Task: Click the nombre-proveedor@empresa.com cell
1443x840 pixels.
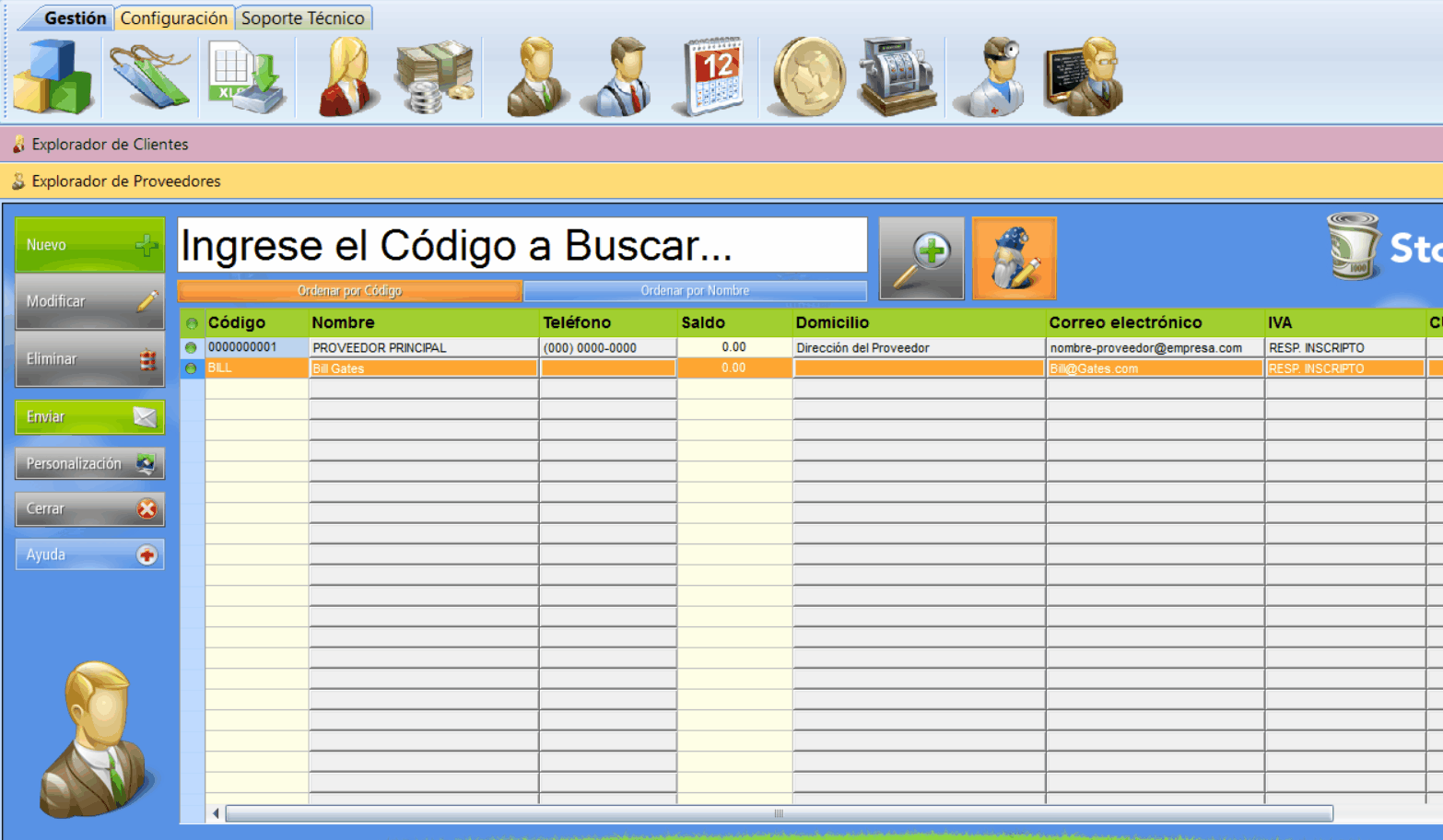Action: [1155, 348]
